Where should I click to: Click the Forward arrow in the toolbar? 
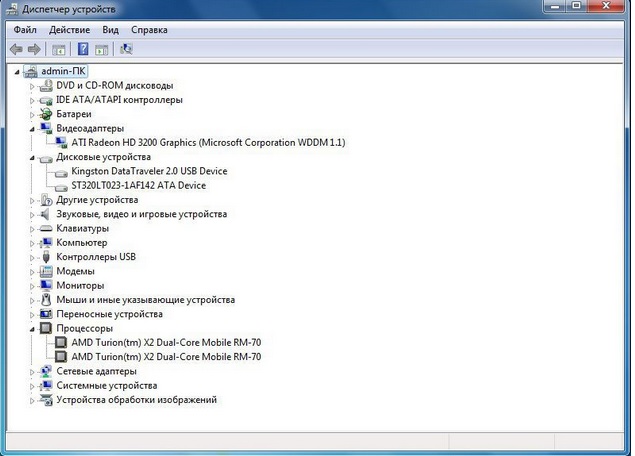(34, 48)
